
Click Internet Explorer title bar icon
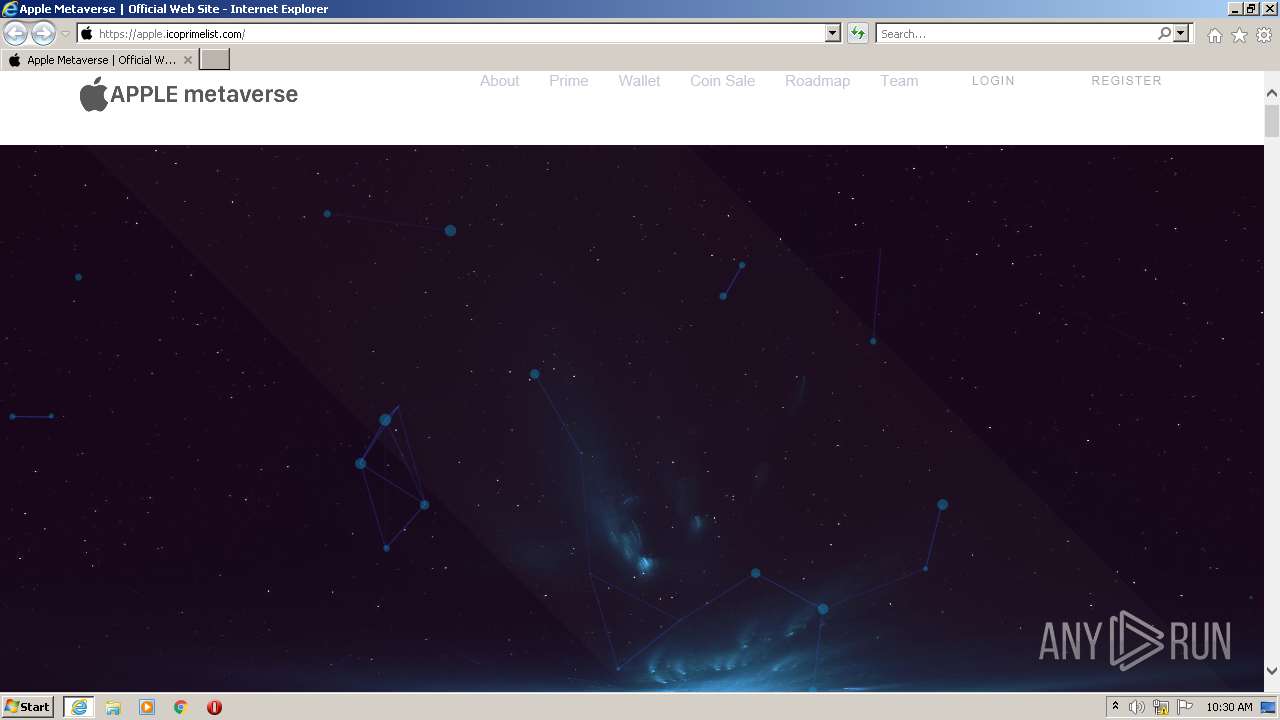[x=10, y=9]
